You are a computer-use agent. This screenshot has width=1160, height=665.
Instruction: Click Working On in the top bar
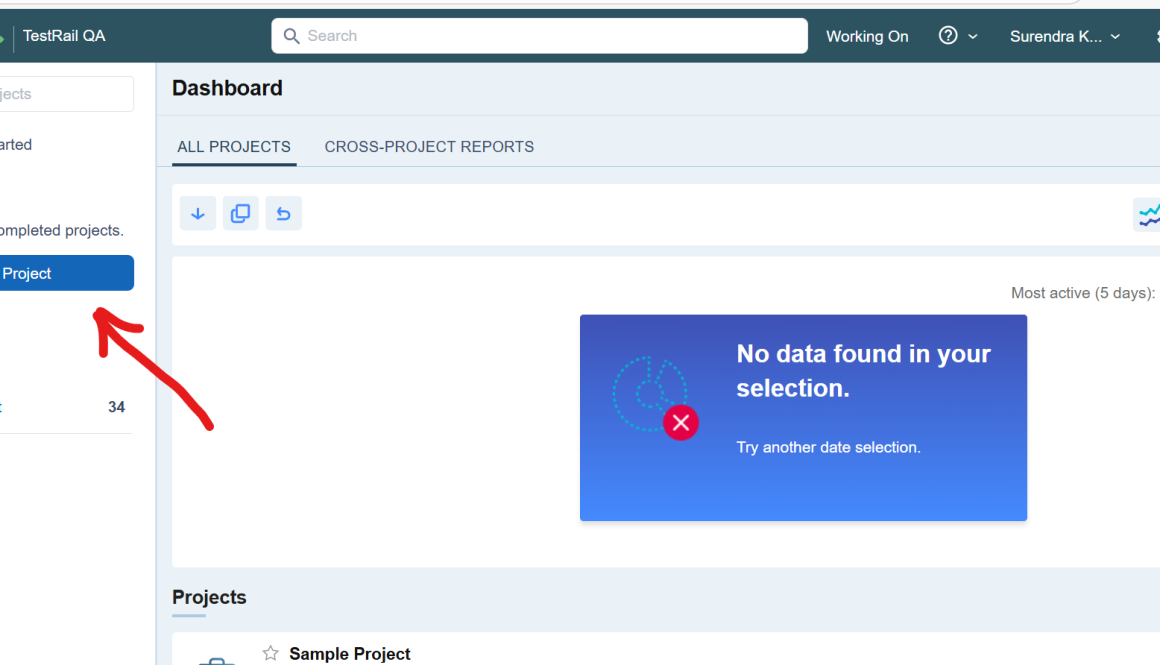click(x=866, y=35)
